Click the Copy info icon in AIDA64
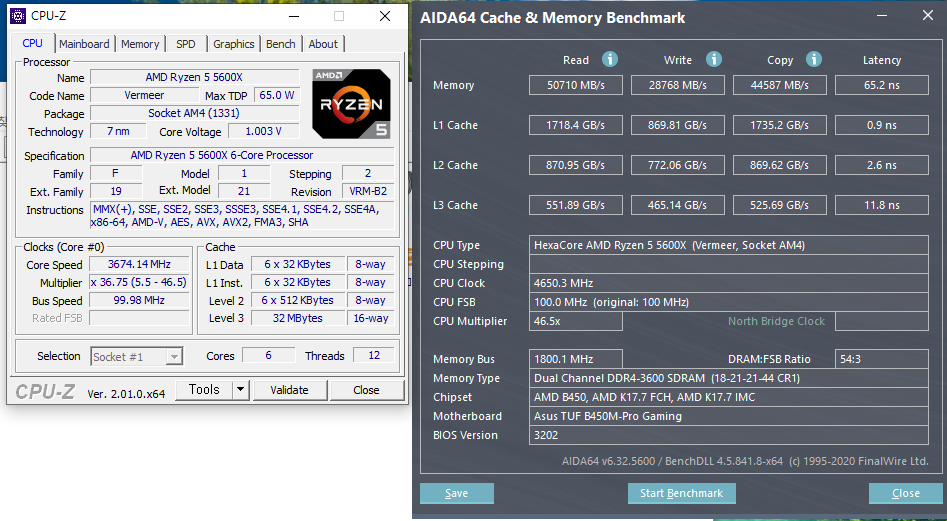Screen dimensions: 947x521 pyautogui.click(x=814, y=59)
